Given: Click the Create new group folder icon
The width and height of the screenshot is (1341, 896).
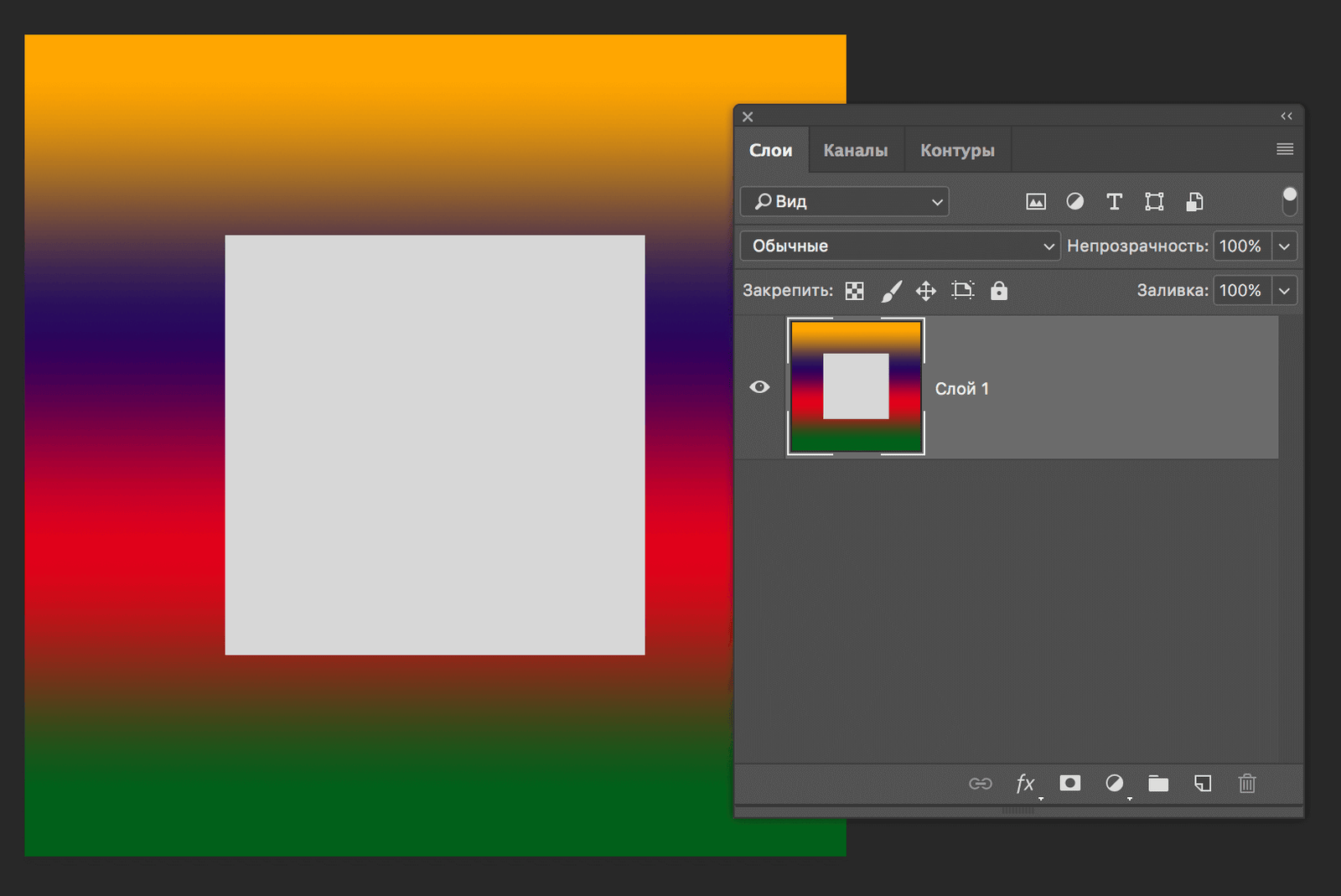Looking at the screenshot, I should (x=1157, y=784).
